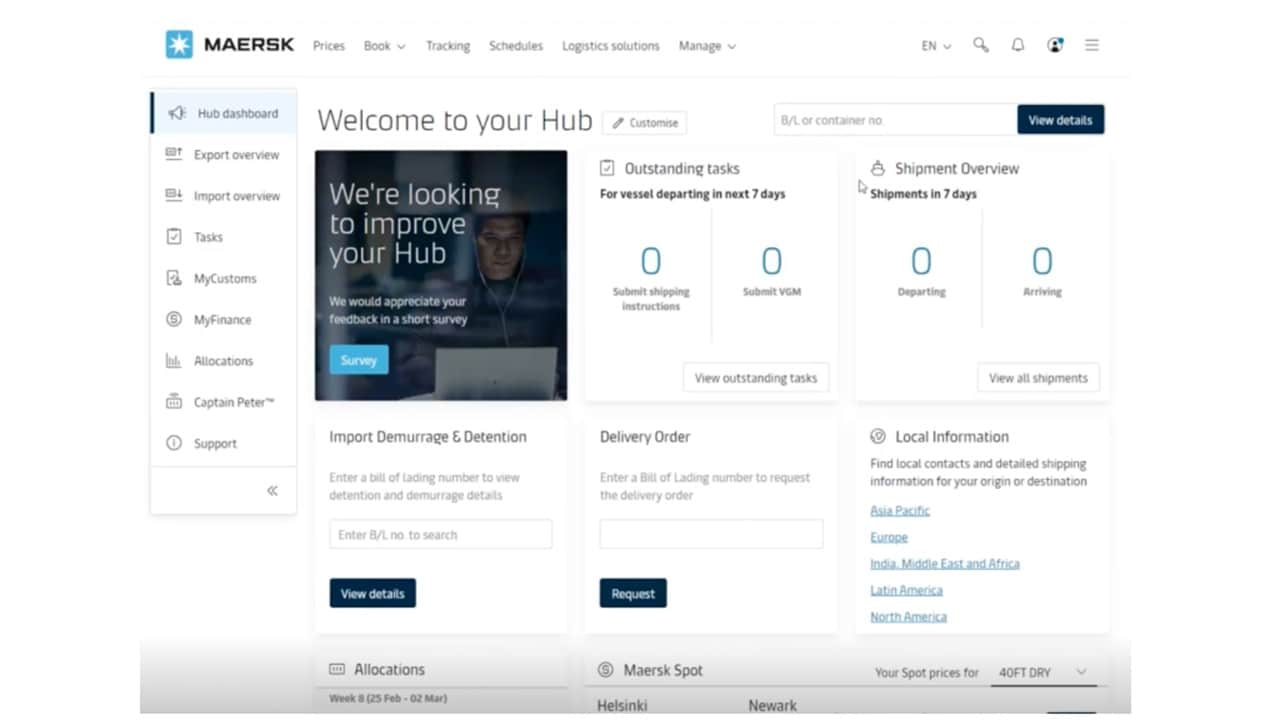The height and width of the screenshot is (720, 1280).
Task: Click the Captain Peter sidebar icon
Action: coord(174,402)
